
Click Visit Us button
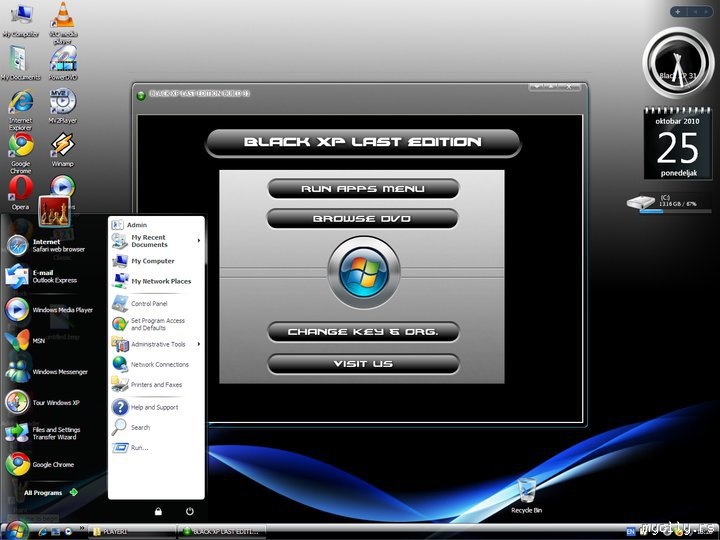[x=363, y=364]
